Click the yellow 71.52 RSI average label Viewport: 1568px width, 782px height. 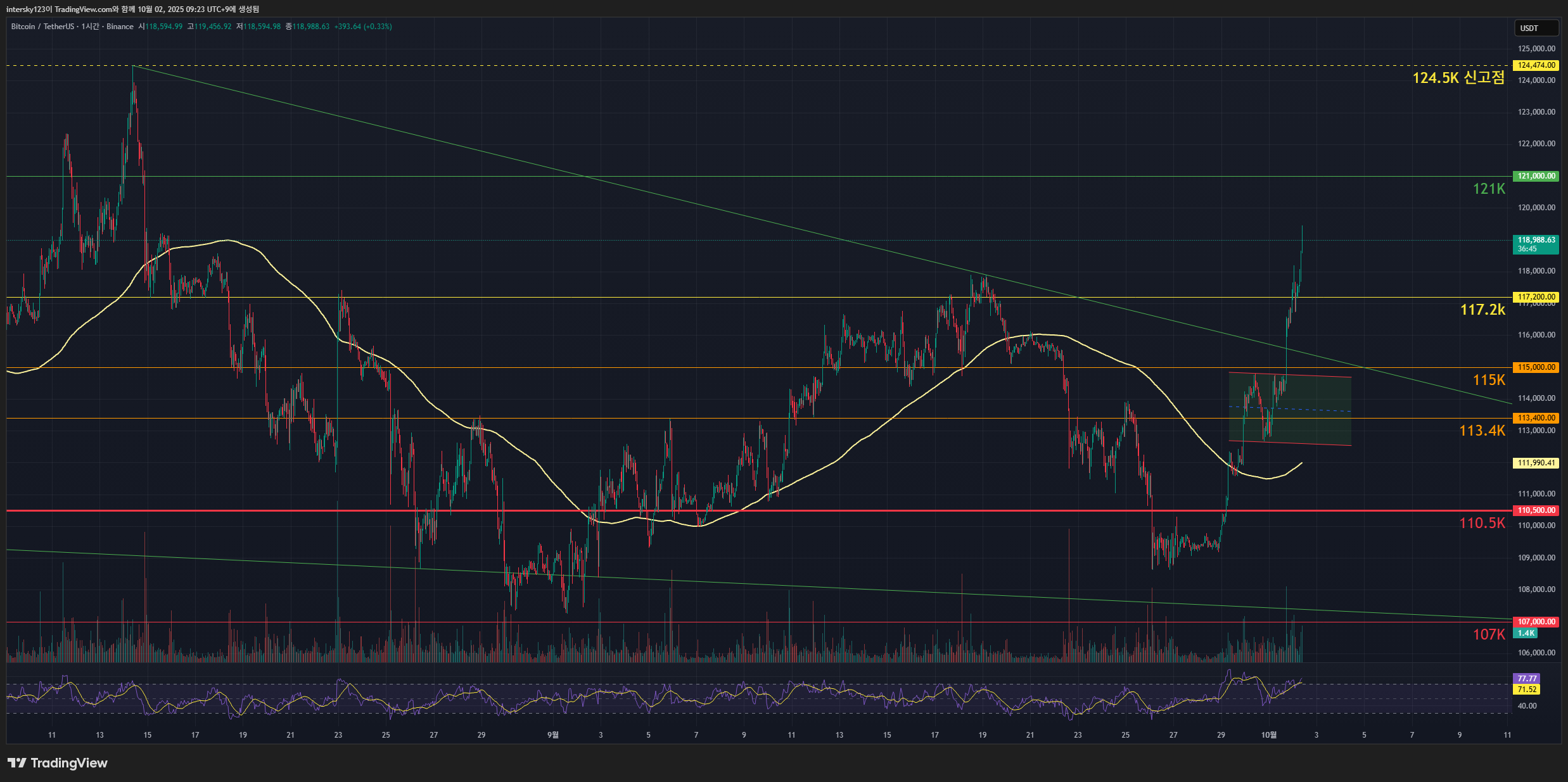pos(1527,690)
